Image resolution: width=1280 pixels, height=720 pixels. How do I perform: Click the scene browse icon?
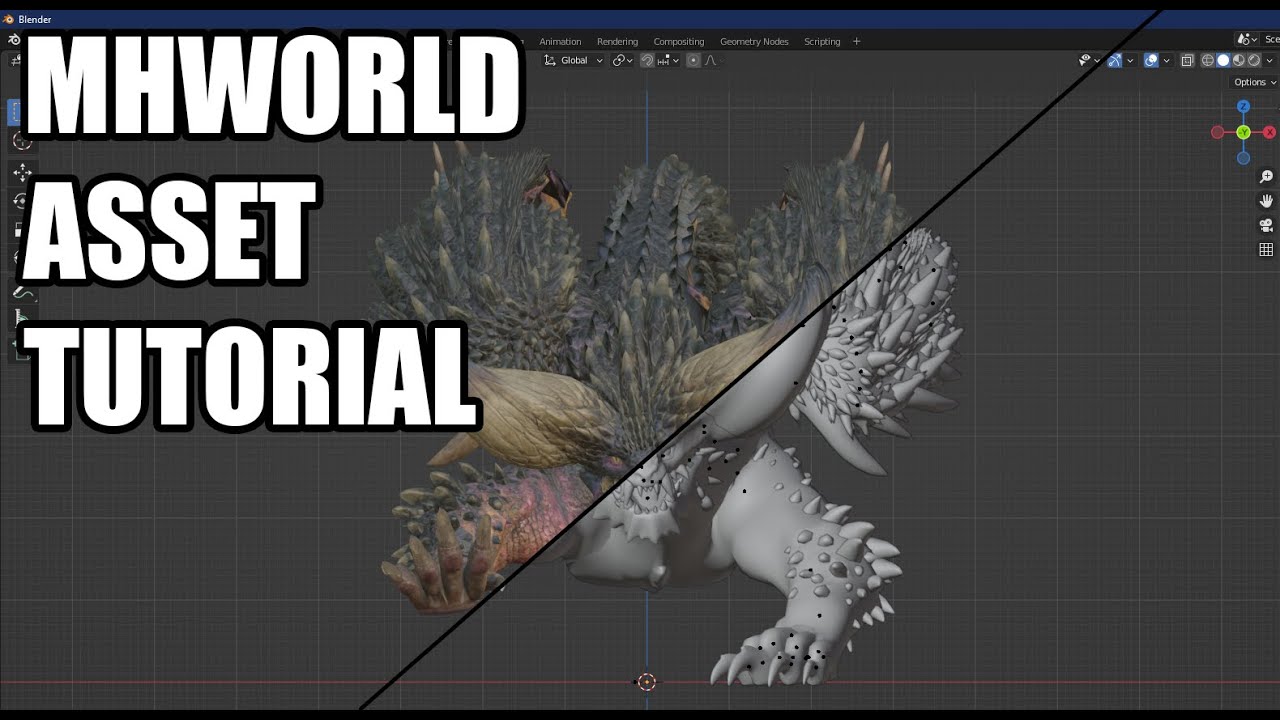1246,39
